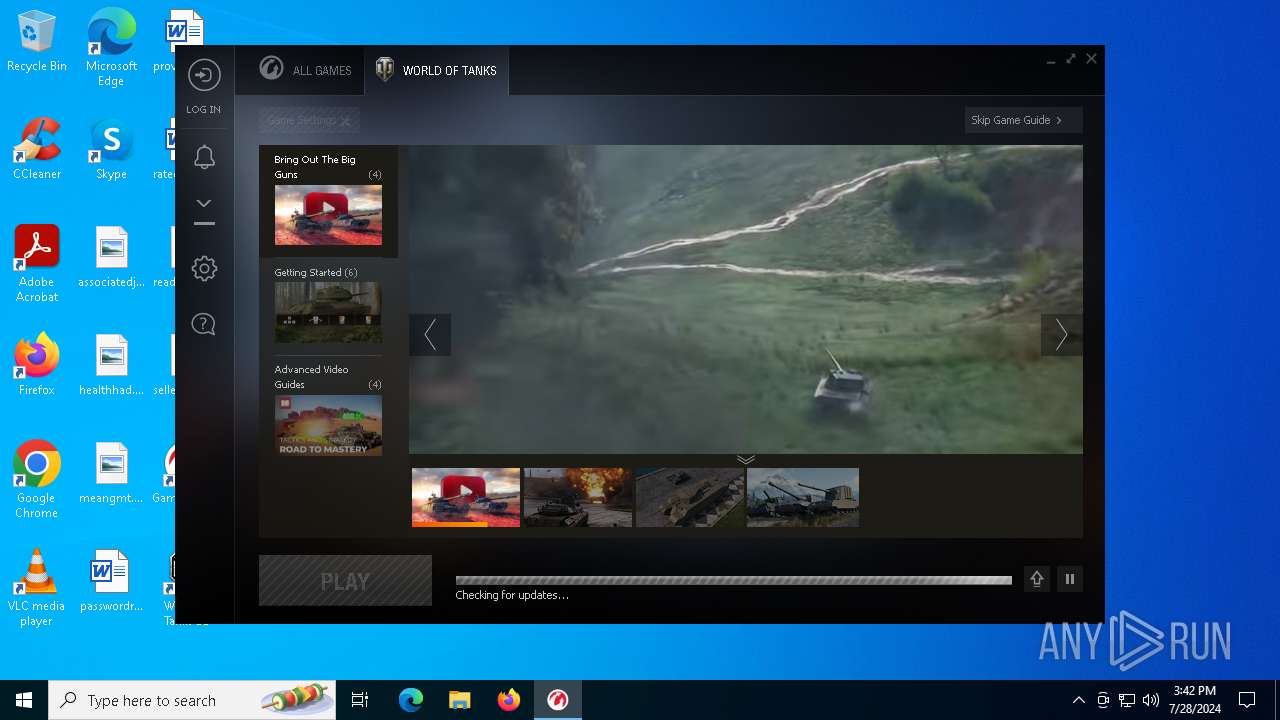Open passwordr Word document on desktop
The width and height of the screenshot is (1280, 720).
111,581
